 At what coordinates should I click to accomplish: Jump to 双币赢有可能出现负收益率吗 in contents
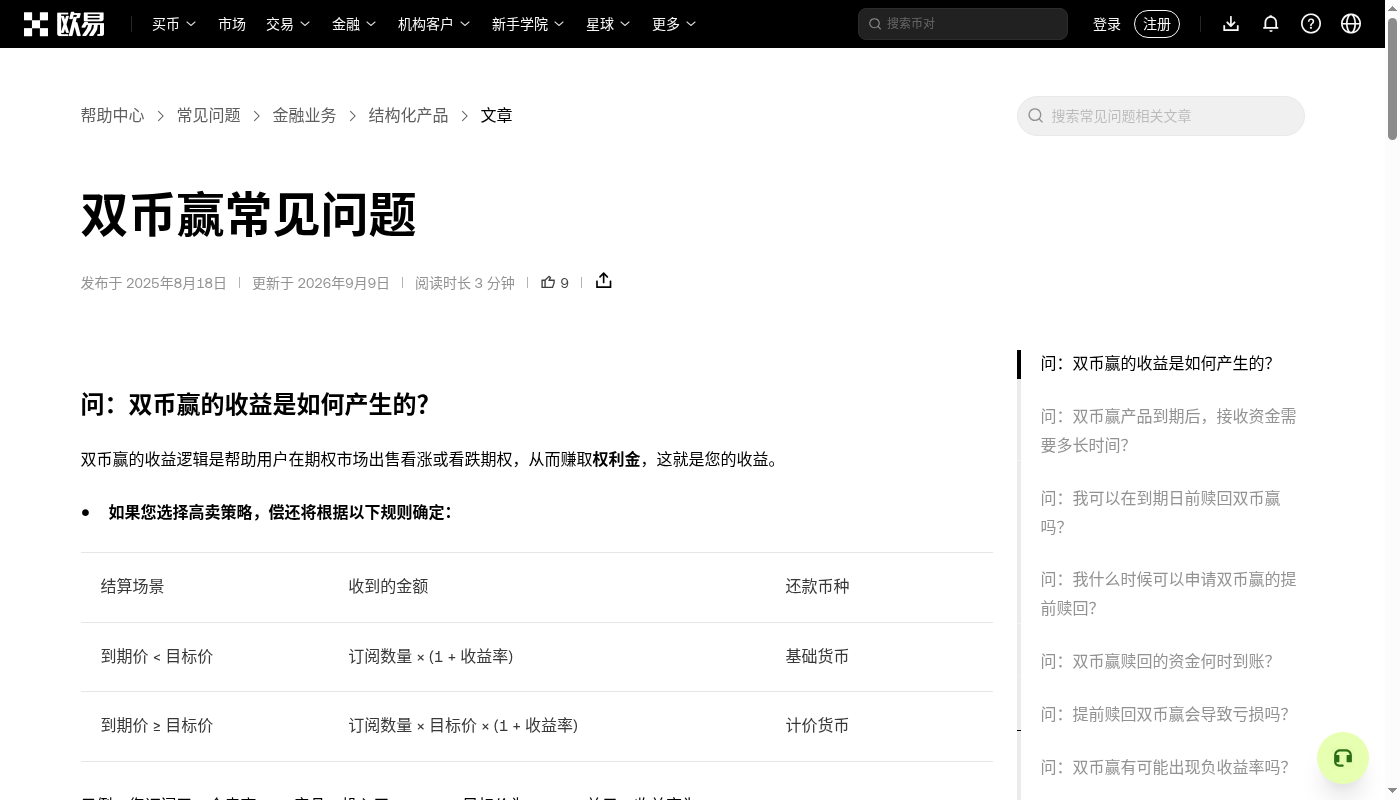1165,768
